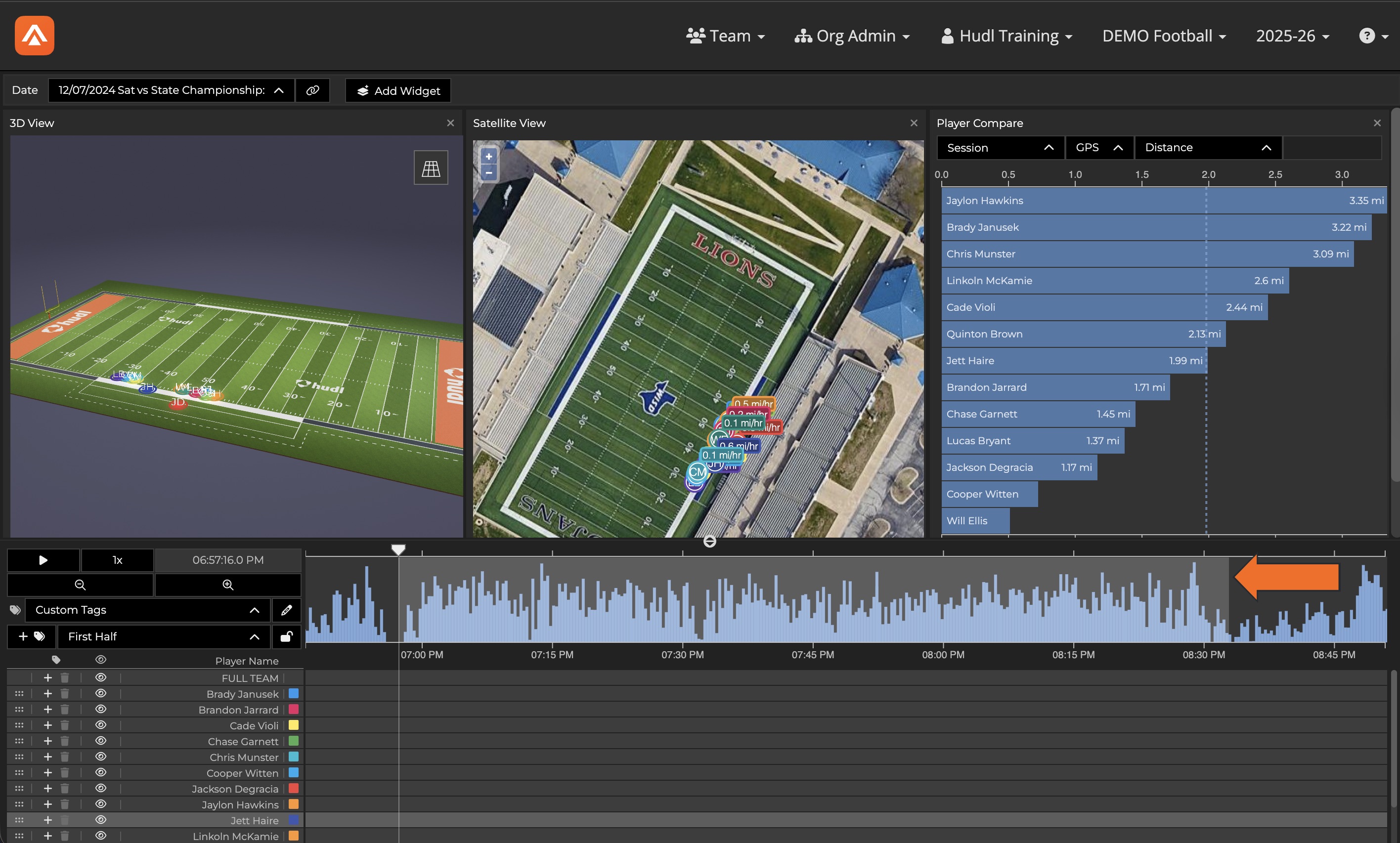1400x843 pixels.
Task: Click the Hudl orange logo icon
Action: click(x=35, y=35)
